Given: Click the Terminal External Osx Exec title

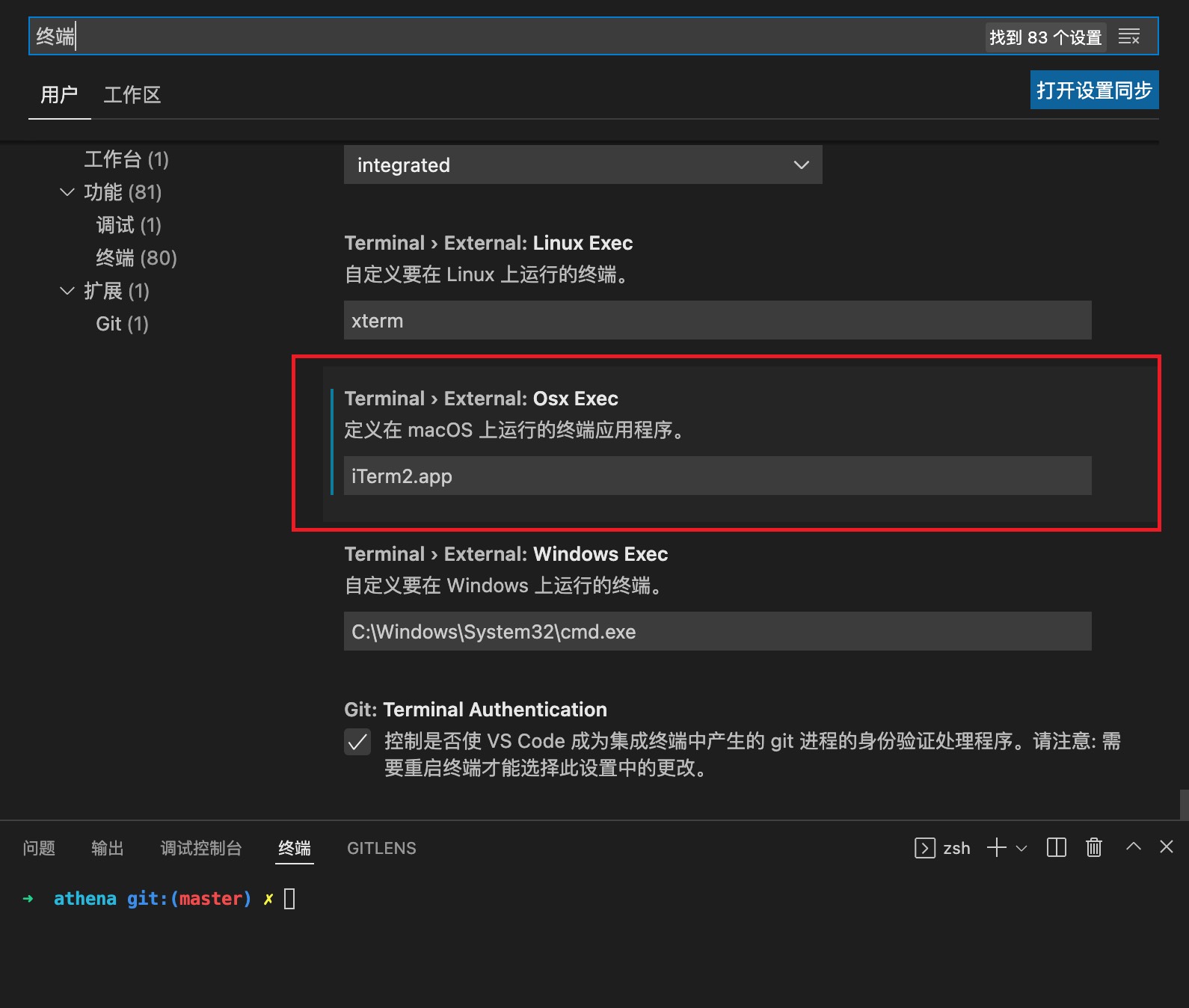Looking at the screenshot, I should 481,399.
